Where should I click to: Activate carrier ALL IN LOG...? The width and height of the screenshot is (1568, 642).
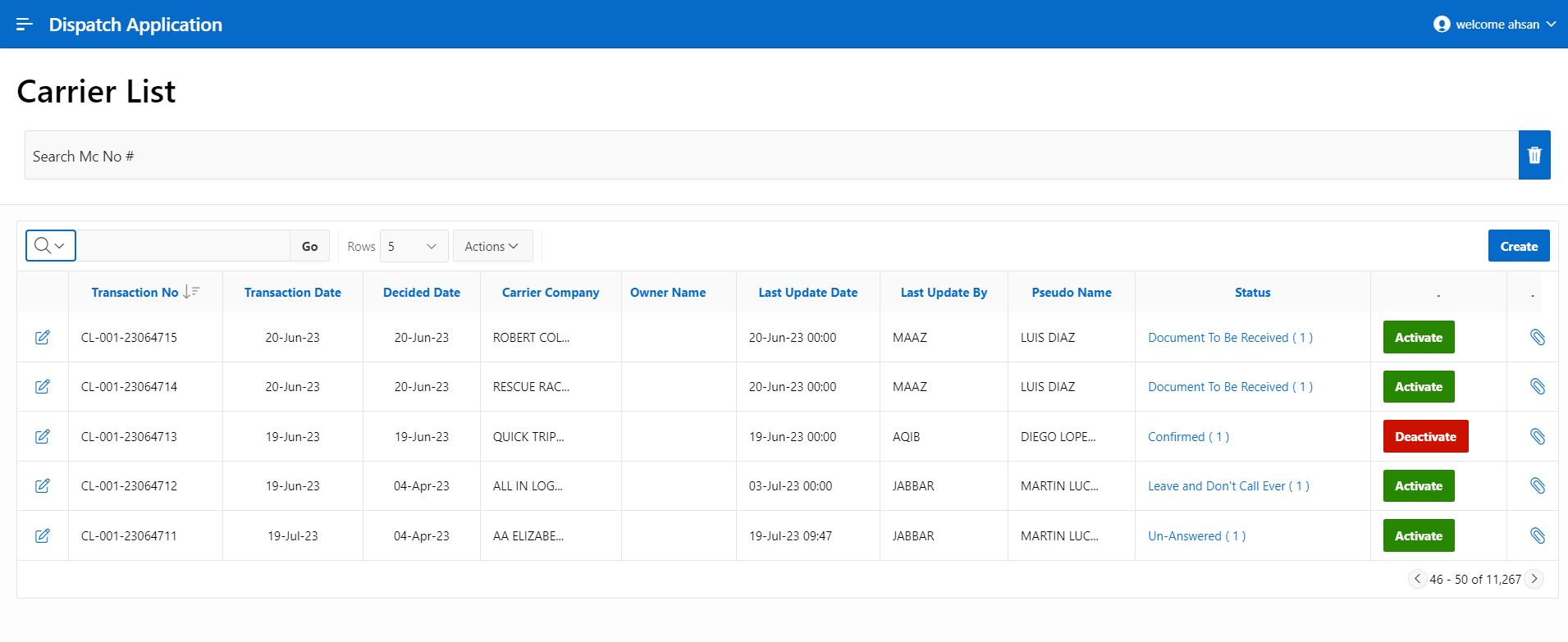click(x=1419, y=485)
